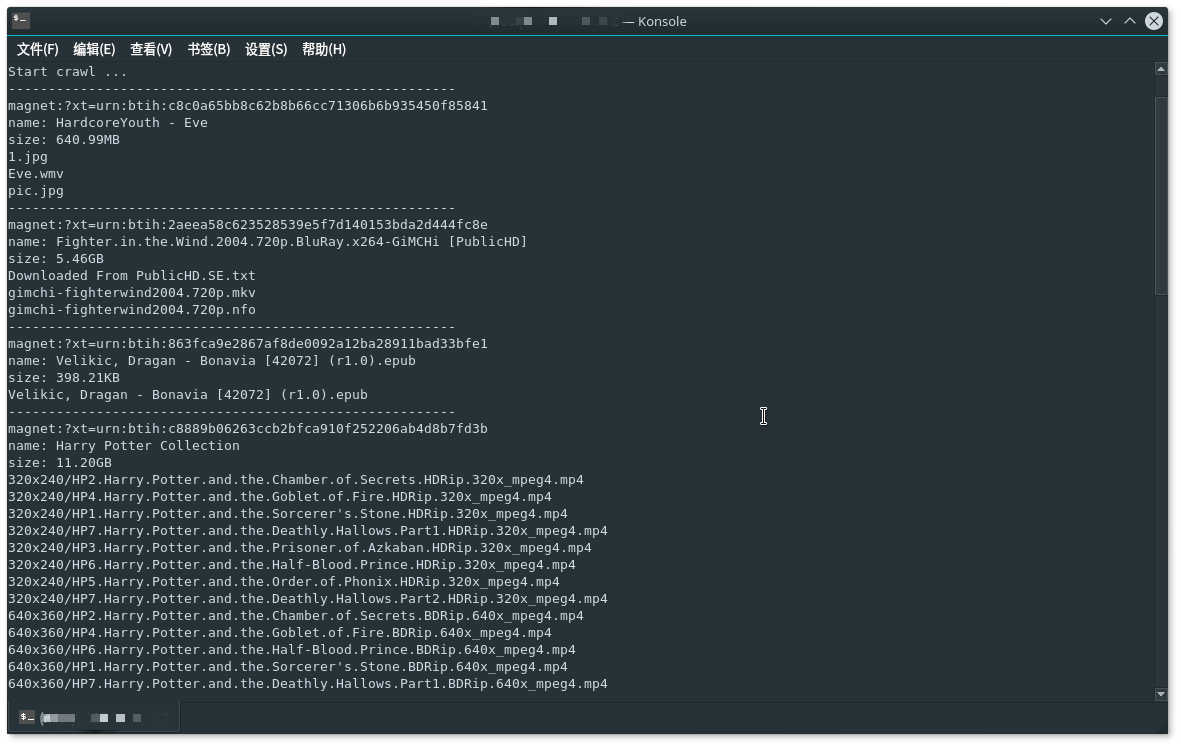Click 320x240 HP5 Order.of.Phonix file line

click(284, 582)
